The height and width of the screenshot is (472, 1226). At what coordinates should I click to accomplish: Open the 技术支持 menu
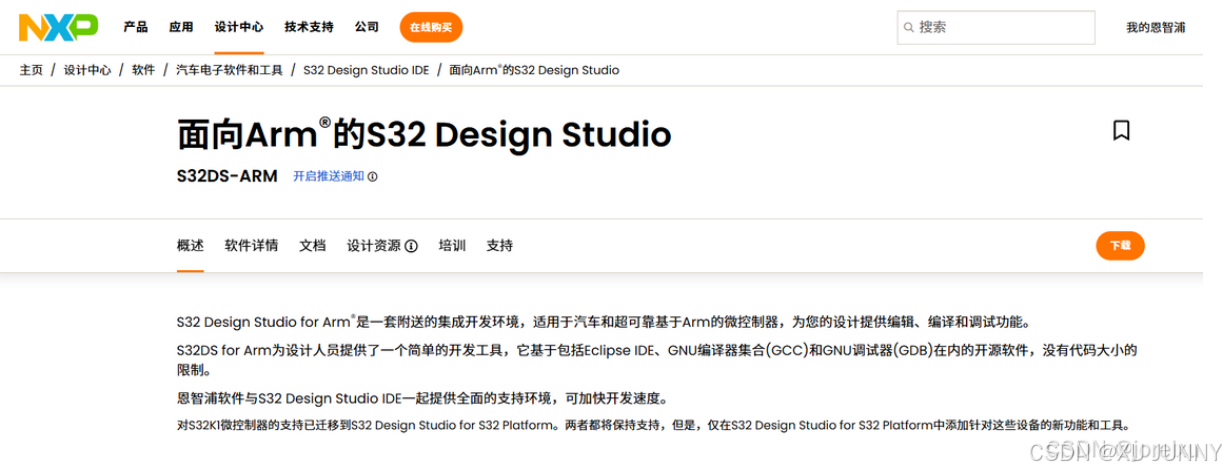(x=309, y=27)
